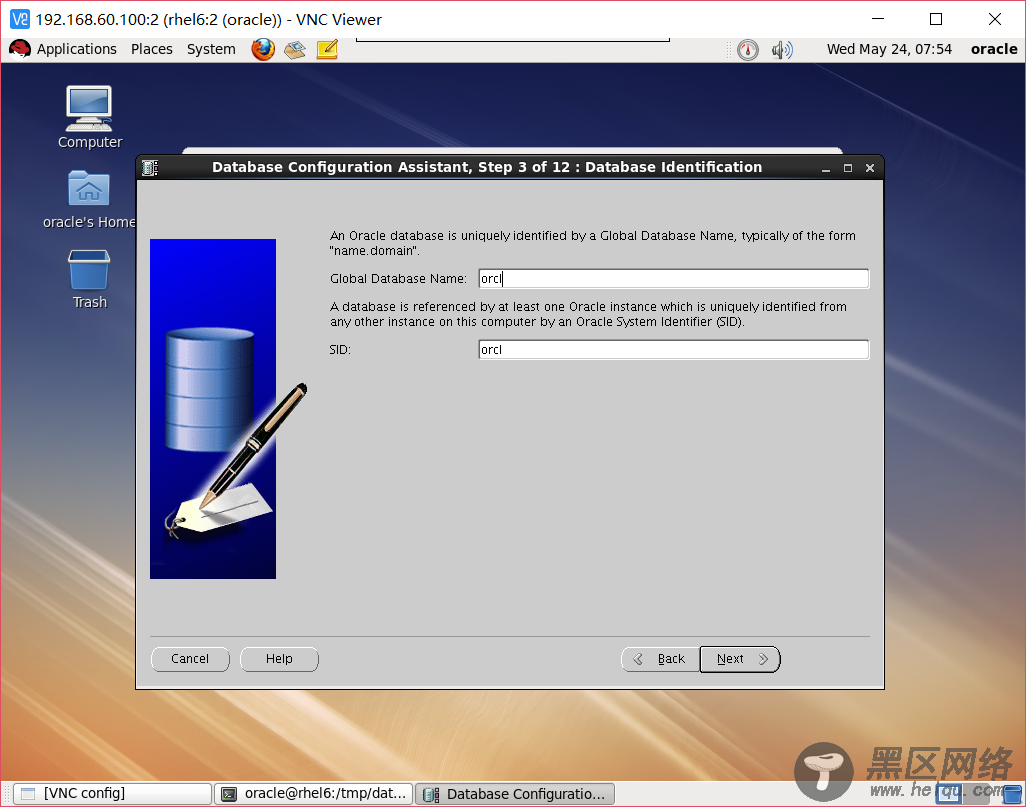
Task: Switch to Database Configuration taskbar item
Action: (515, 794)
